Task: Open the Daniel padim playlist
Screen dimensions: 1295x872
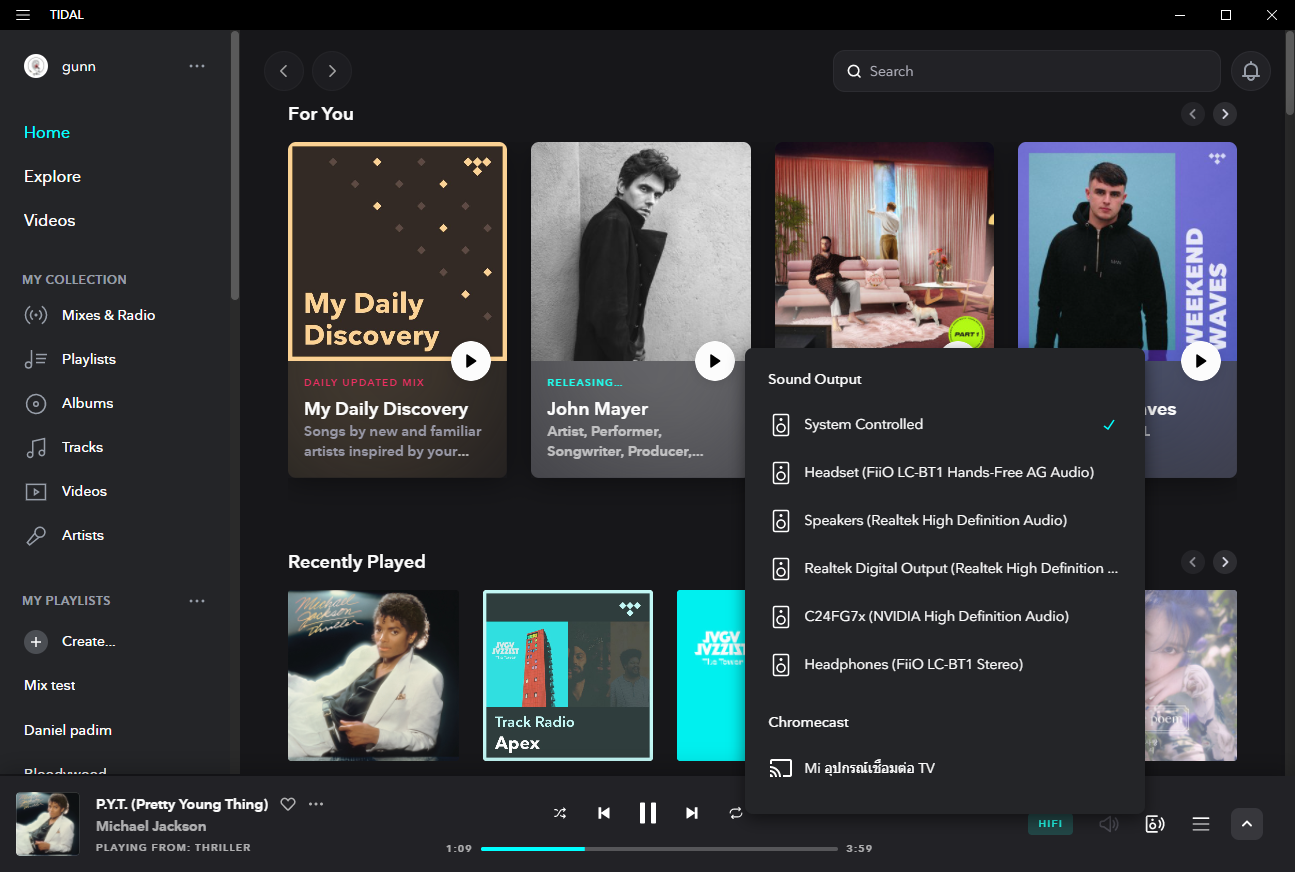Action: (x=68, y=730)
